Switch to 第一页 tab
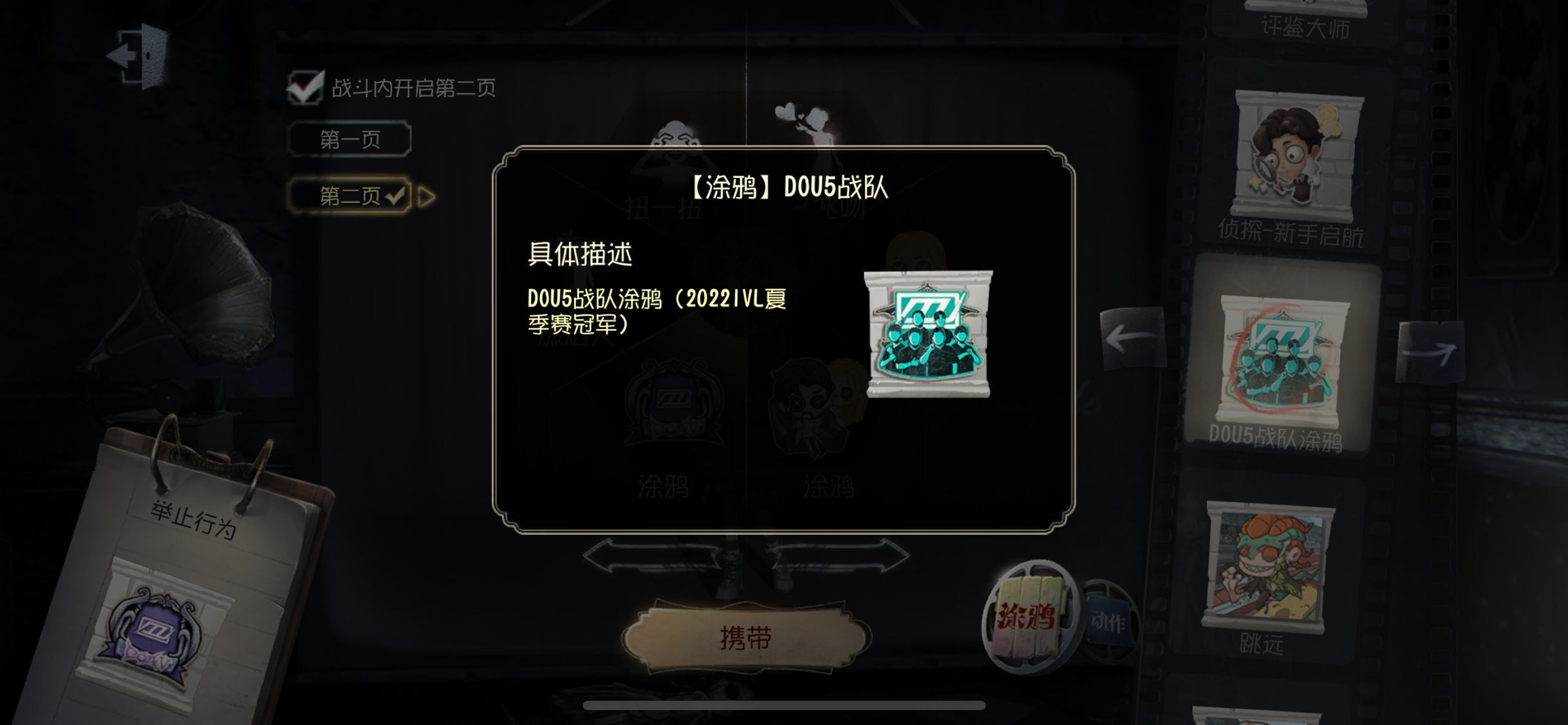1568x725 pixels. (x=350, y=139)
